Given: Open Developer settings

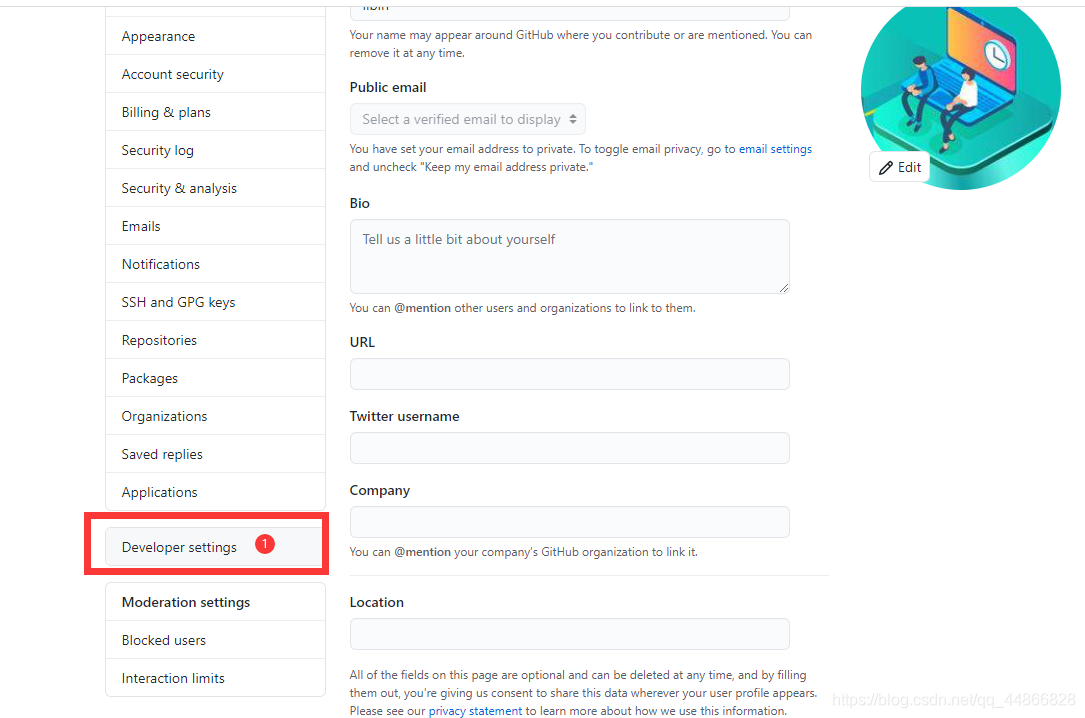Looking at the screenshot, I should (179, 547).
